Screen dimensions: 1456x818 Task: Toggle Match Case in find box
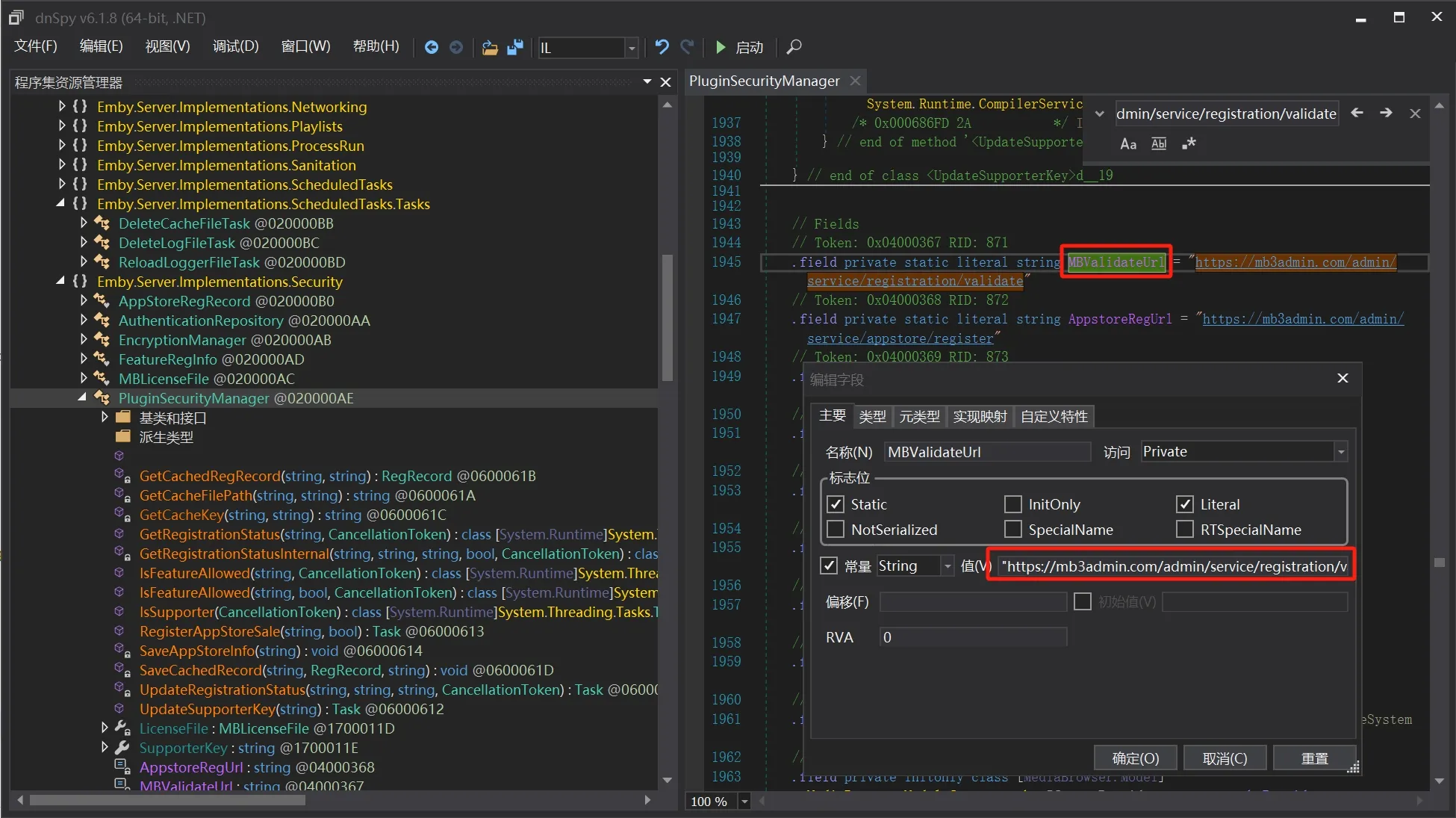pyautogui.click(x=1128, y=143)
